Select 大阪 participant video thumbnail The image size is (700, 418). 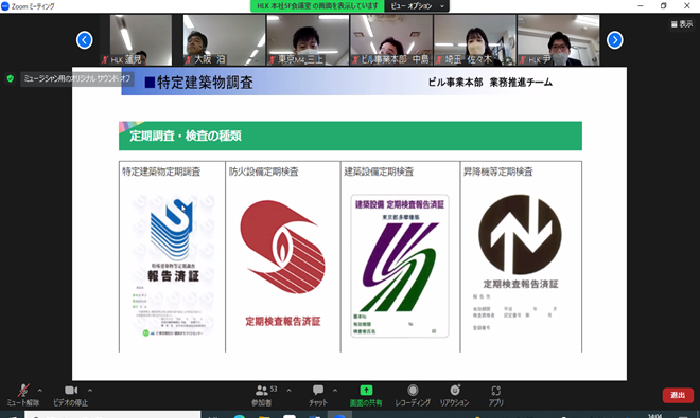(223, 40)
